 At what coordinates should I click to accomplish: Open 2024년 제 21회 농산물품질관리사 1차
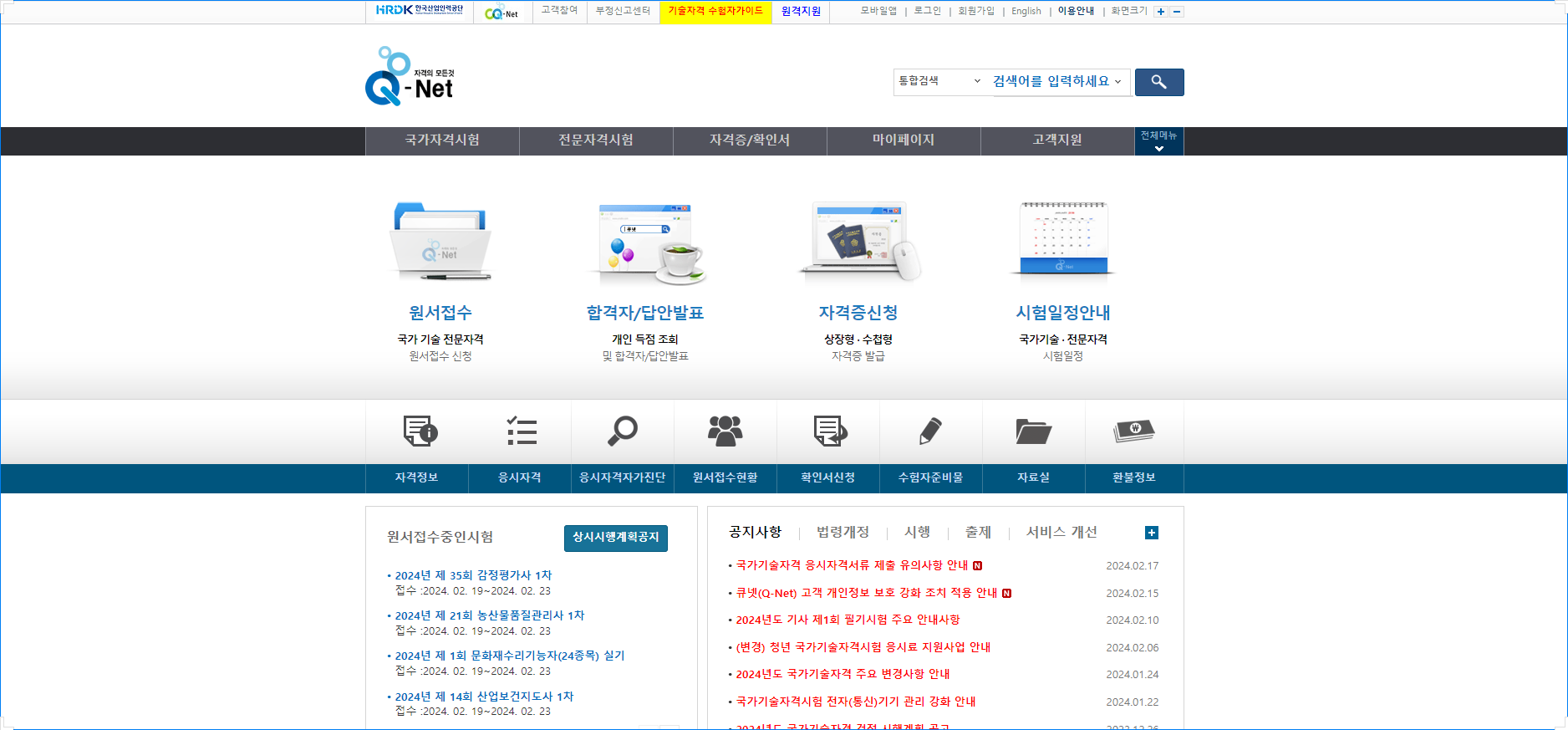490,615
